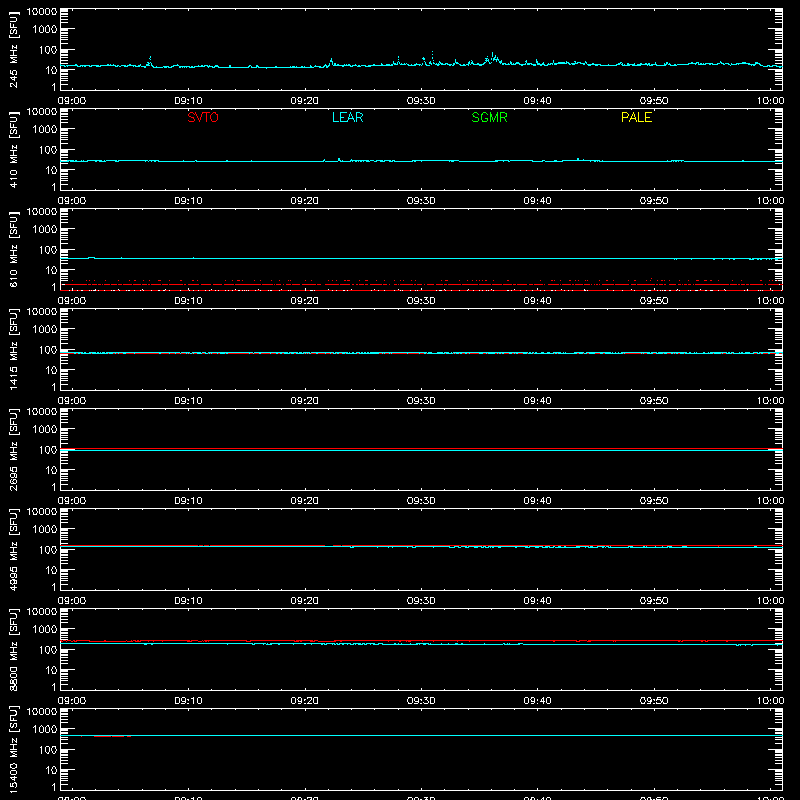The image size is (800, 800).
Task: Click 09:50 tick under the 410 MHz plot
Action: (654, 201)
